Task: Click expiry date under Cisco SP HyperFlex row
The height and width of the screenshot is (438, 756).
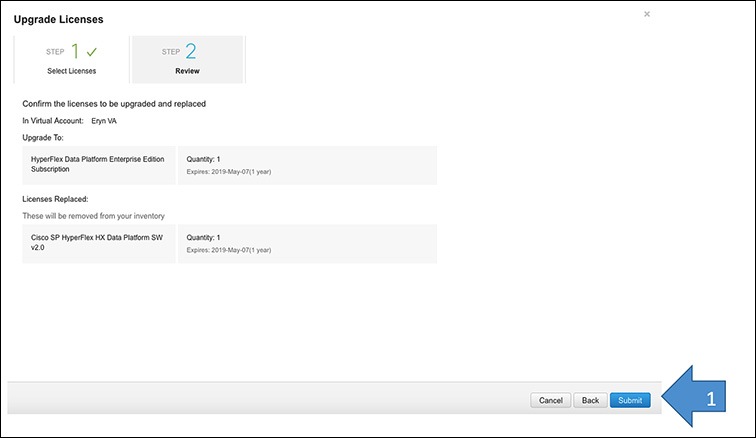Action: pyautogui.click(x=229, y=250)
